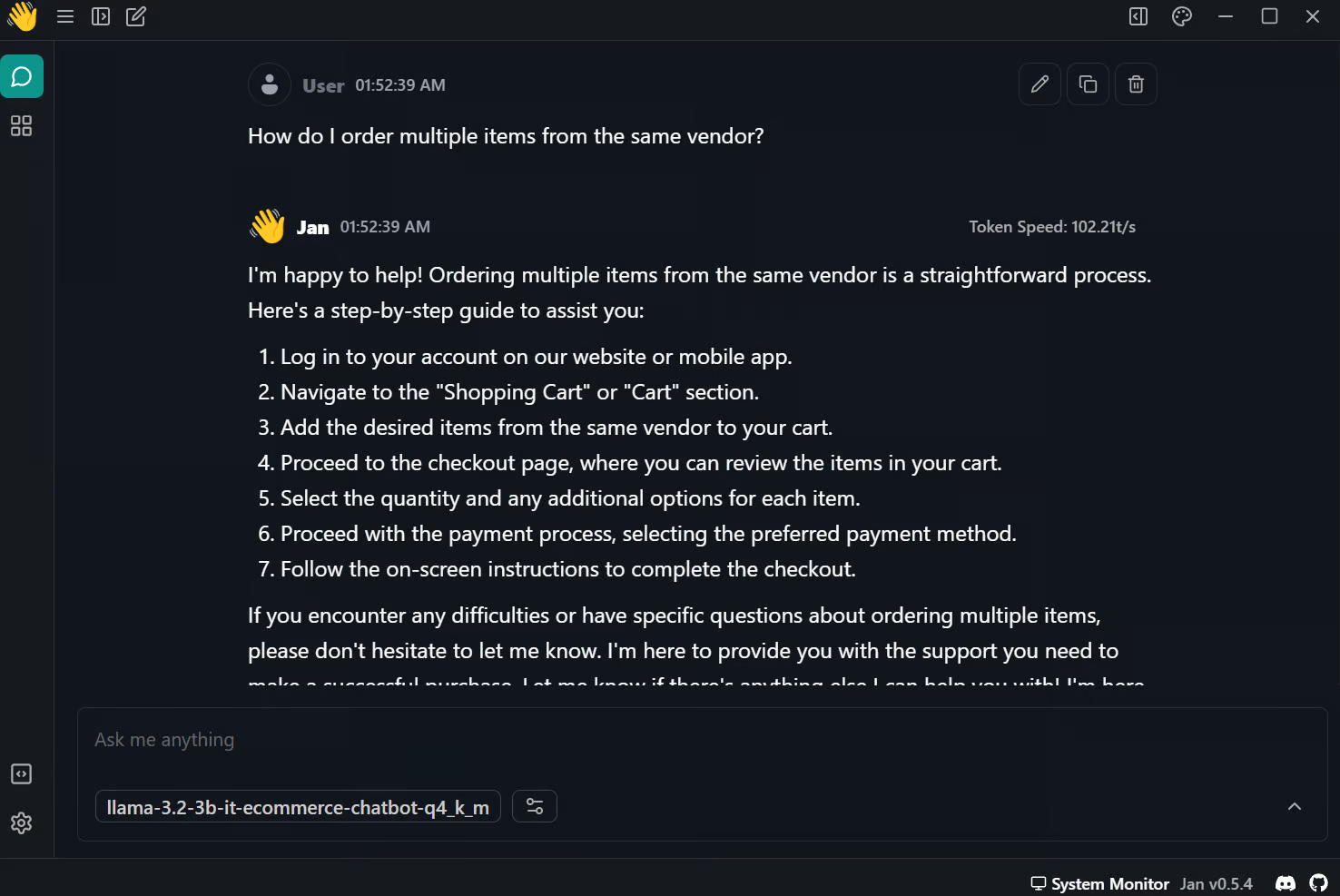Open the Discord link icon
Screen dimensions: 1340x896
tap(1286, 883)
